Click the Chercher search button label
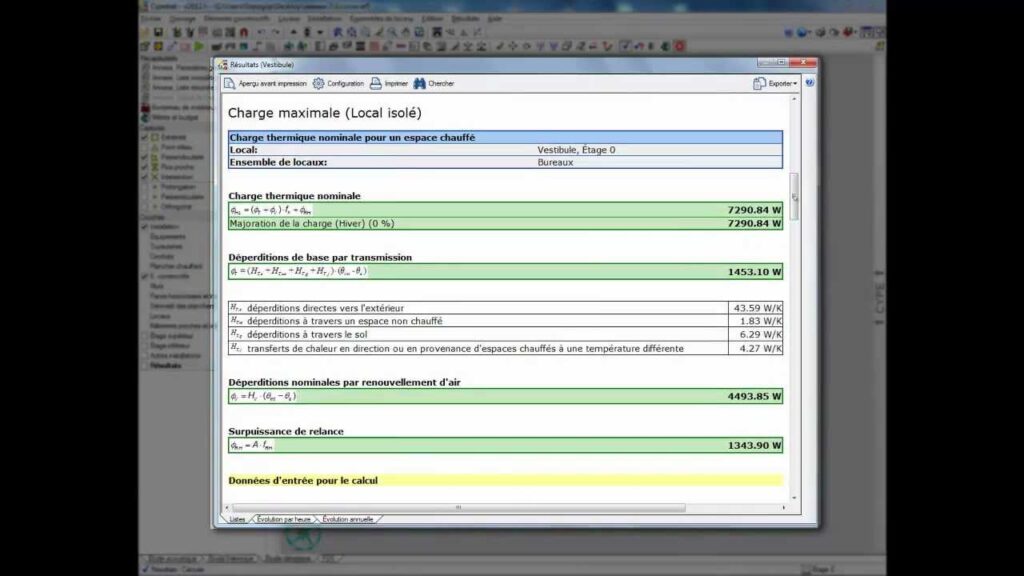The width and height of the screenshot is (1024, 576). 441,84
